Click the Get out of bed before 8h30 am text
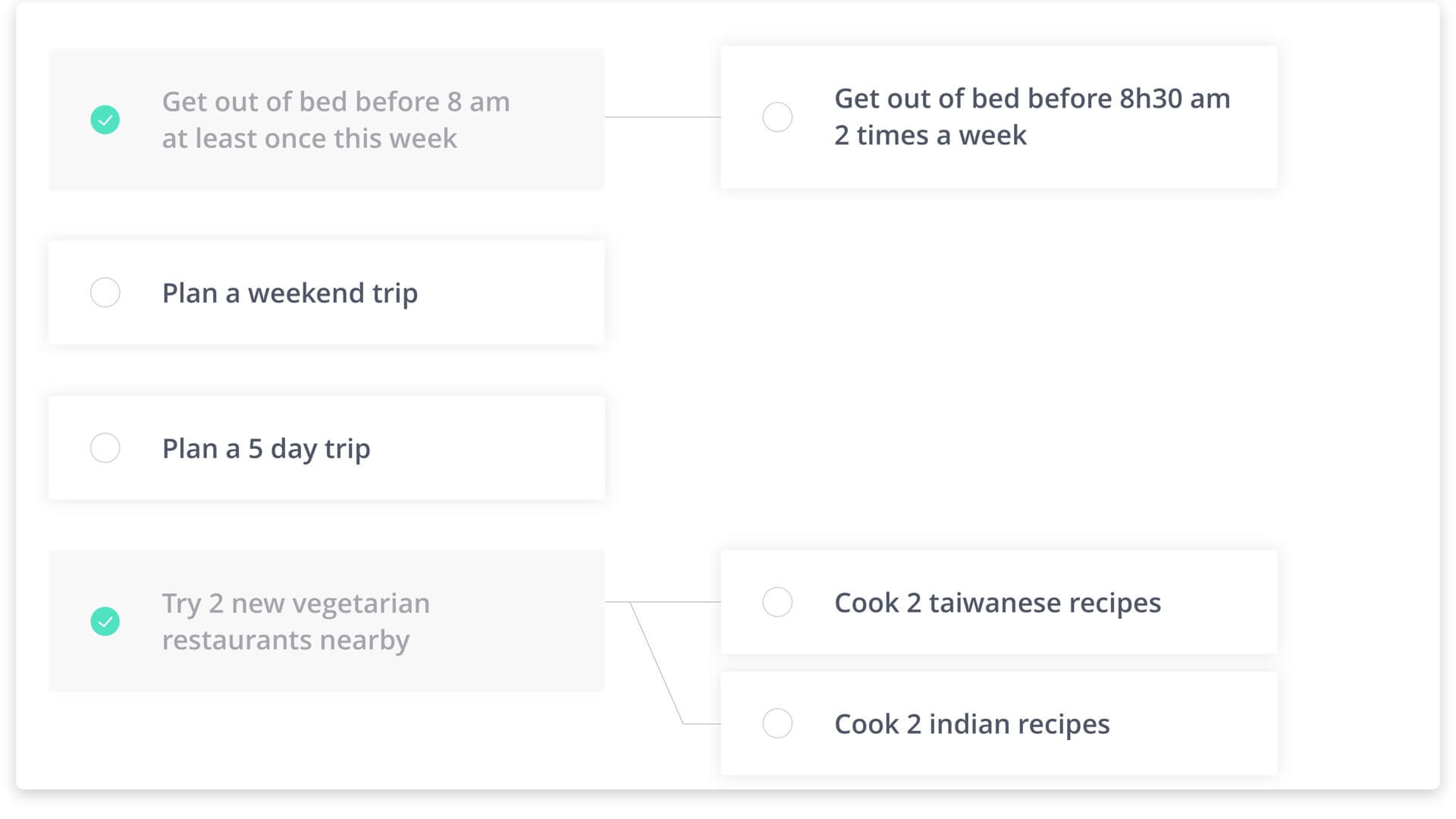Image resolution: width=1456 pixels, height=819 pixels. (x=1031, y=117)
